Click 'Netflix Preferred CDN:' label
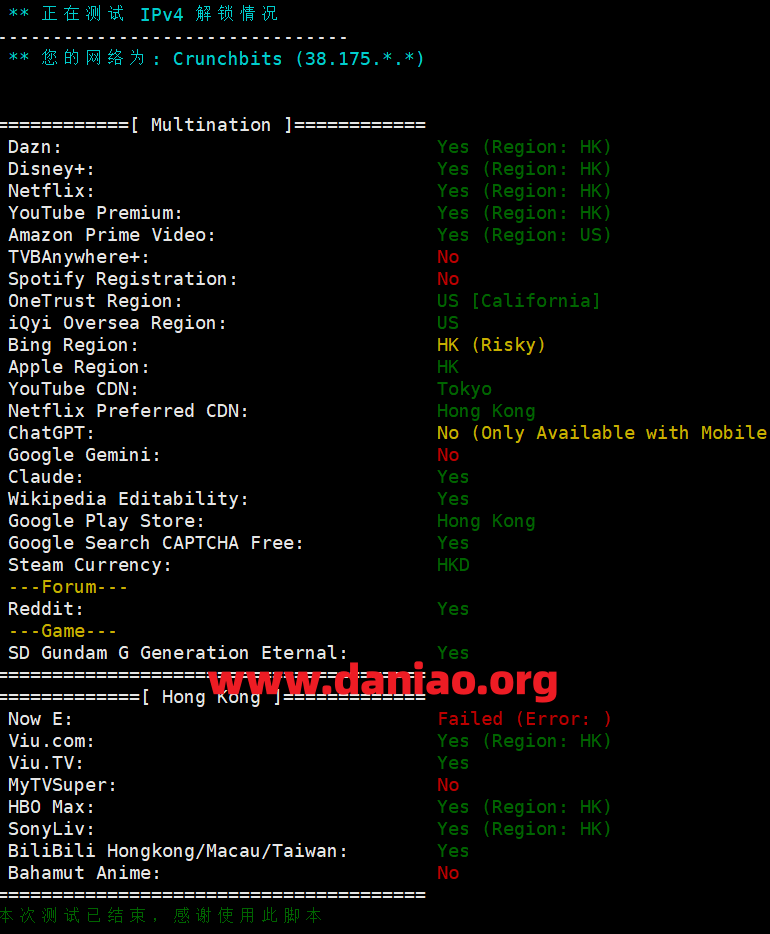Image resolution: width=770 pixels, height=934 pixels. click(128, 412)
